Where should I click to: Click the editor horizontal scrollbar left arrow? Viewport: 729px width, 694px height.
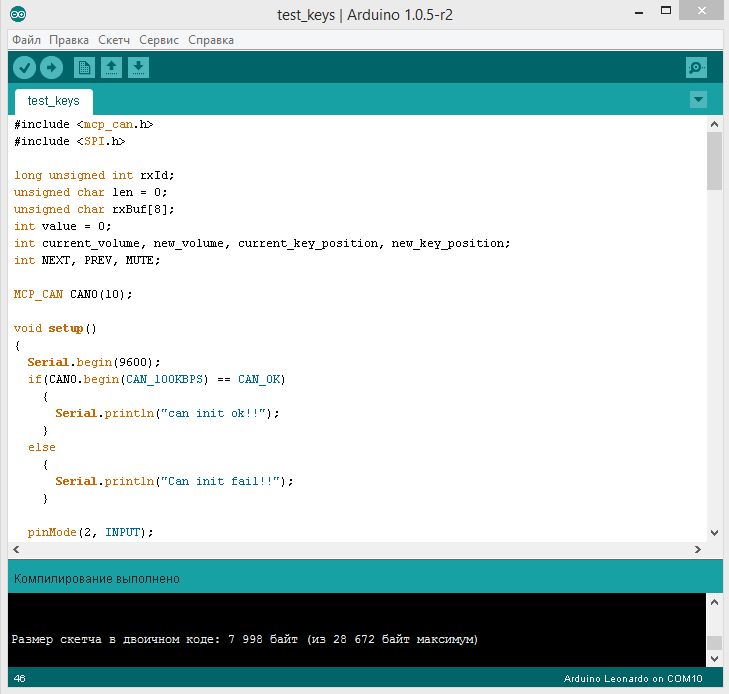[15, 550]
